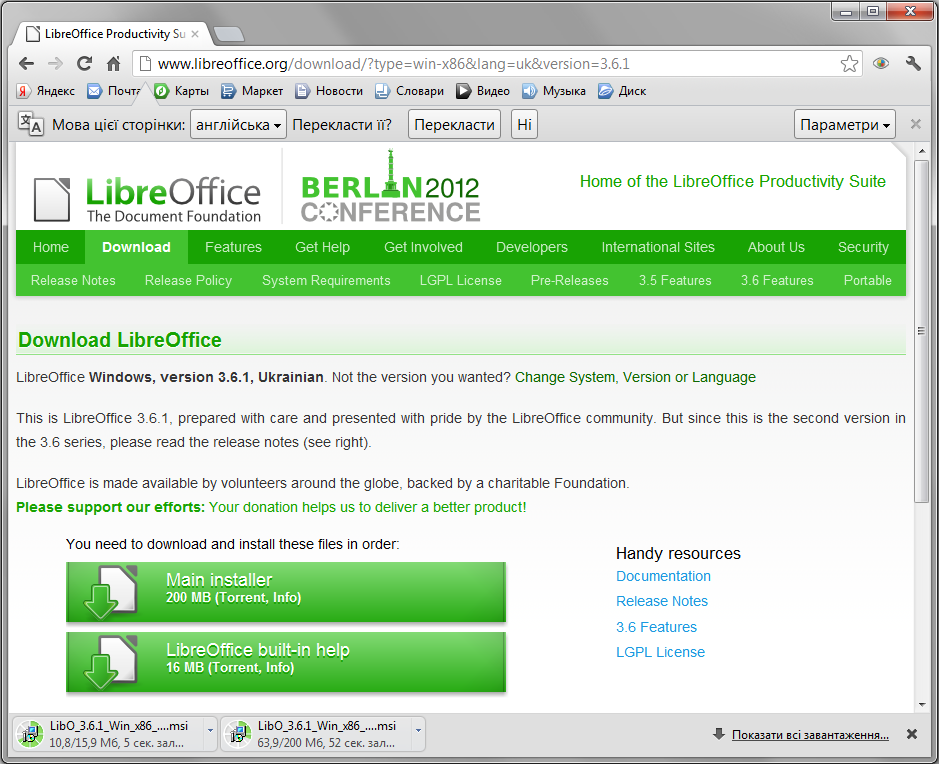Open the Developers menu item
The image size is (939, 764).
click(x=532, y=247)
